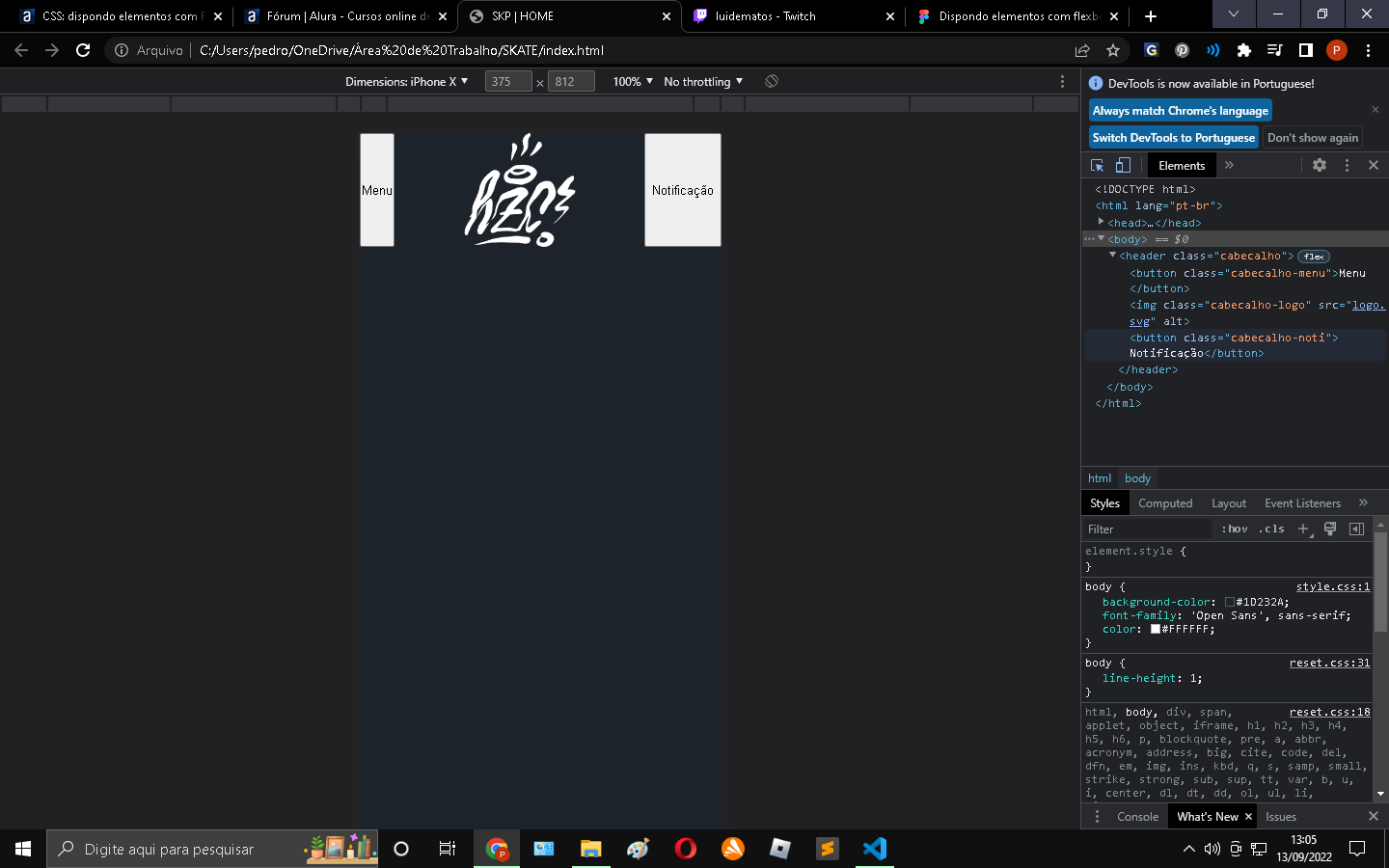Open device toolbar more options menu
1389x868 pixels.
point(1062,81)
